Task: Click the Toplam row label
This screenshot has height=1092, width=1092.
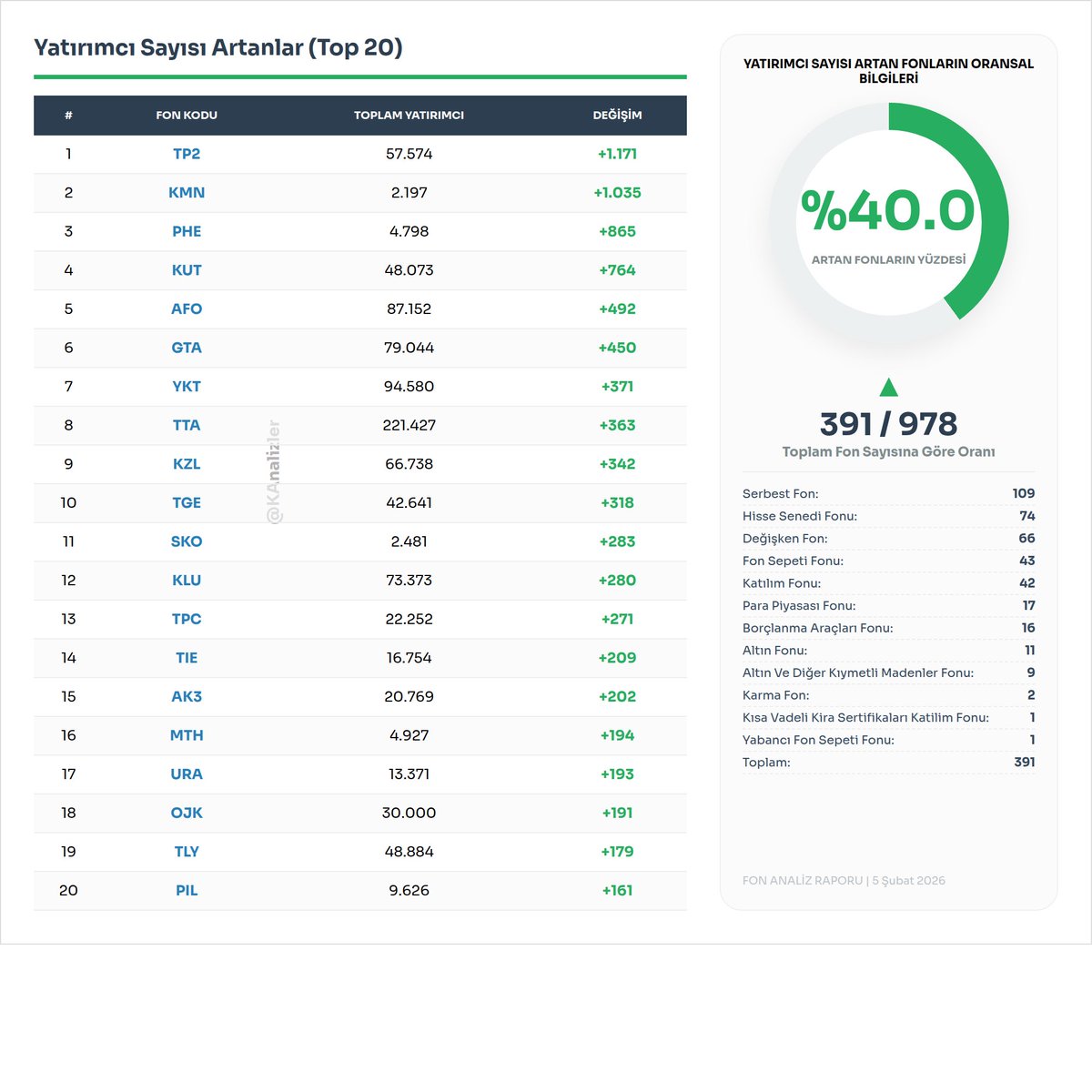Action: (766, 763)
